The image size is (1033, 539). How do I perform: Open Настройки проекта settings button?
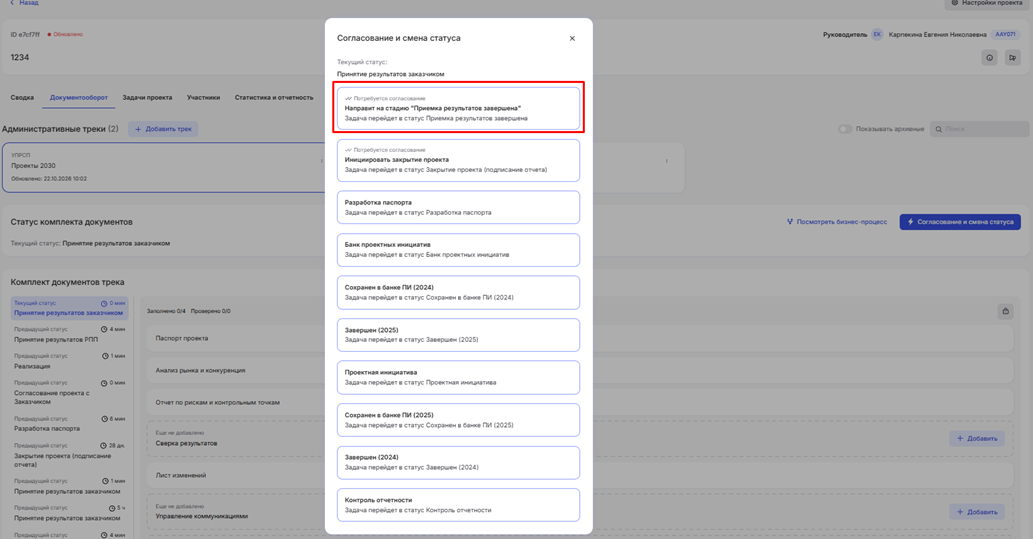(986, 3)
